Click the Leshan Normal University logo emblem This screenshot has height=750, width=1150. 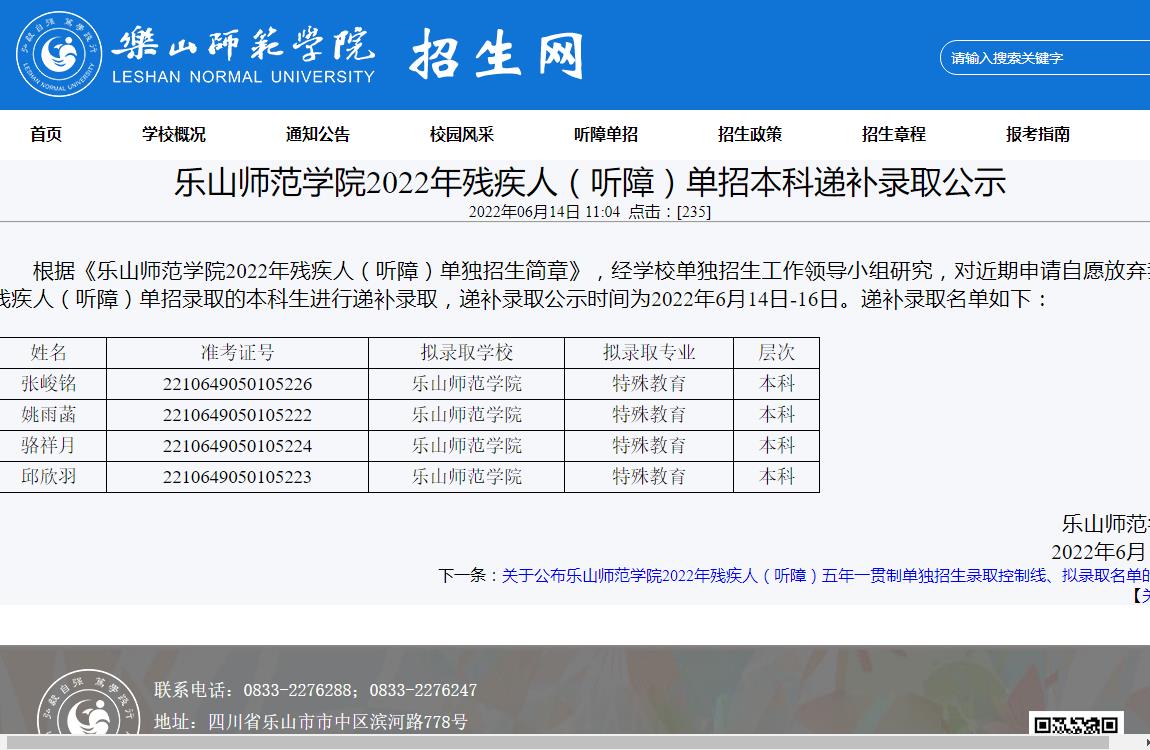point(59,54)
